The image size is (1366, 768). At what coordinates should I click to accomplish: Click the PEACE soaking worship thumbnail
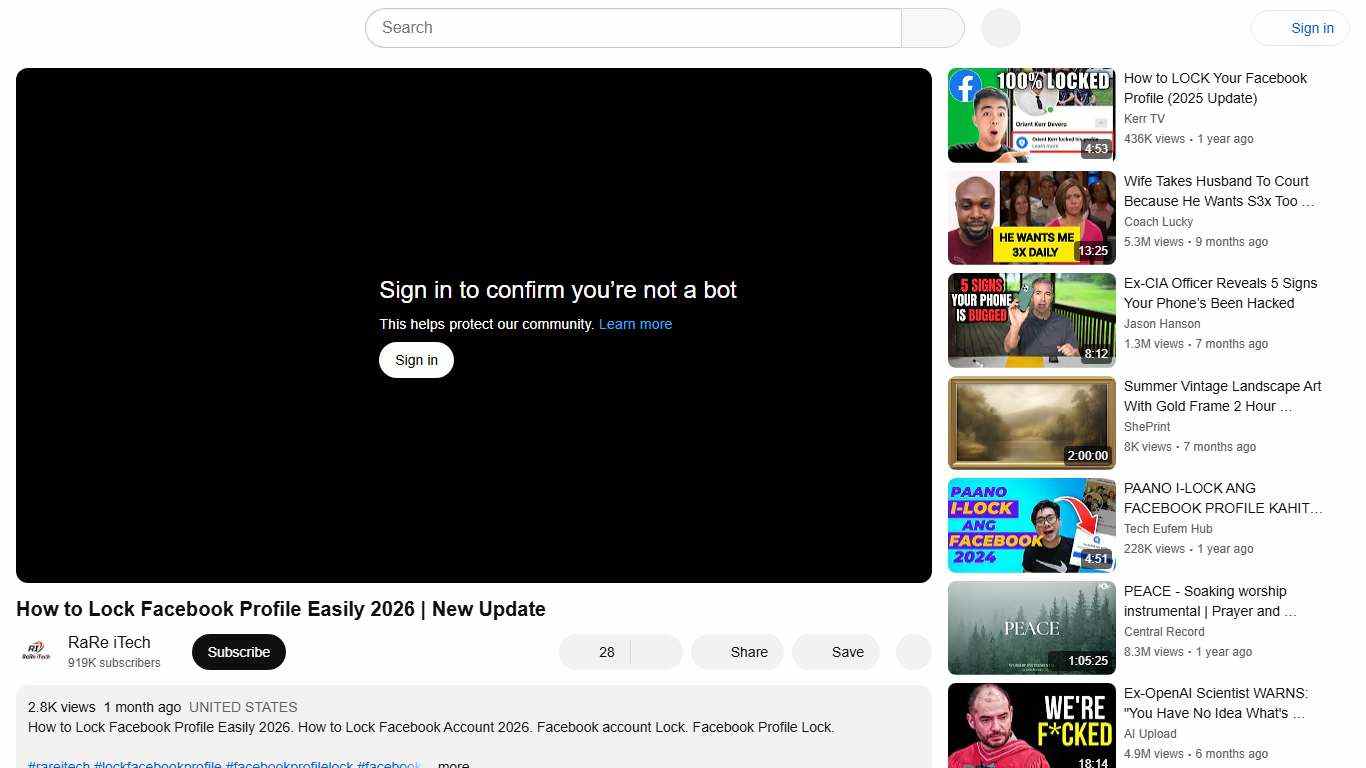(1031, 627)
